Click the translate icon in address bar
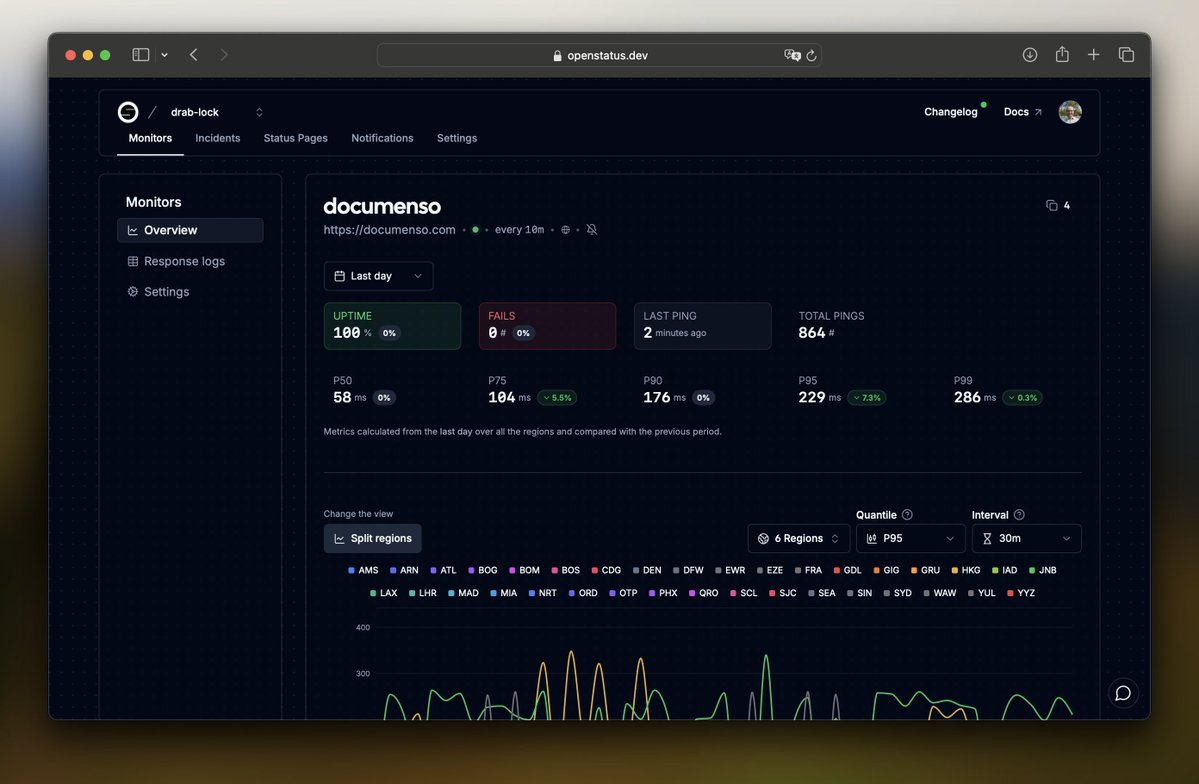 click(x=792, y=55)
